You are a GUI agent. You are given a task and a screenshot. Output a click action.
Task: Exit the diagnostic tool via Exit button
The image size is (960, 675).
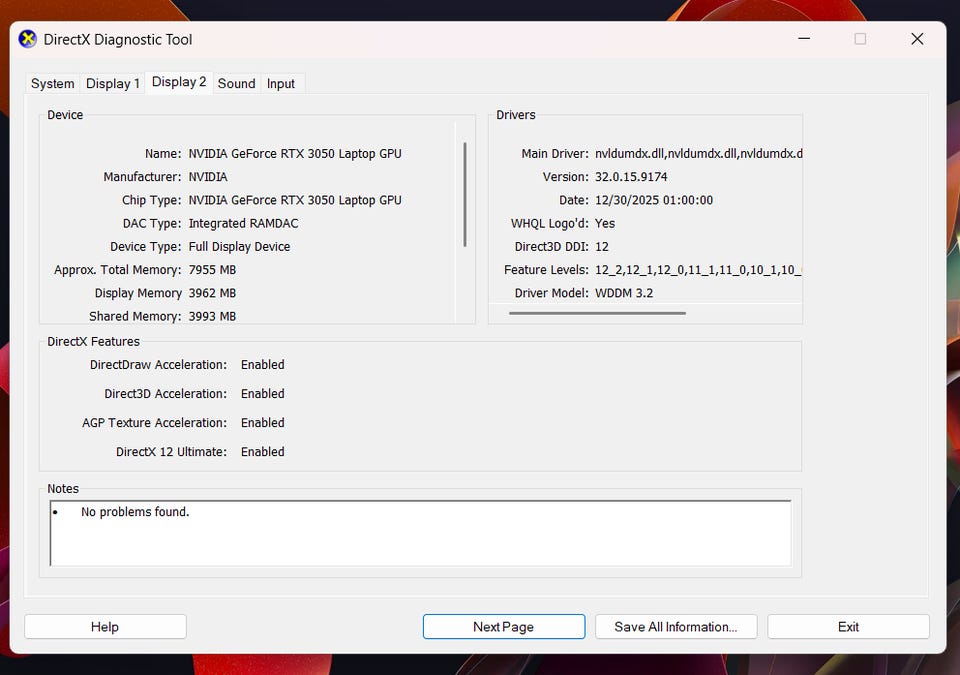[x=849, y=627]
